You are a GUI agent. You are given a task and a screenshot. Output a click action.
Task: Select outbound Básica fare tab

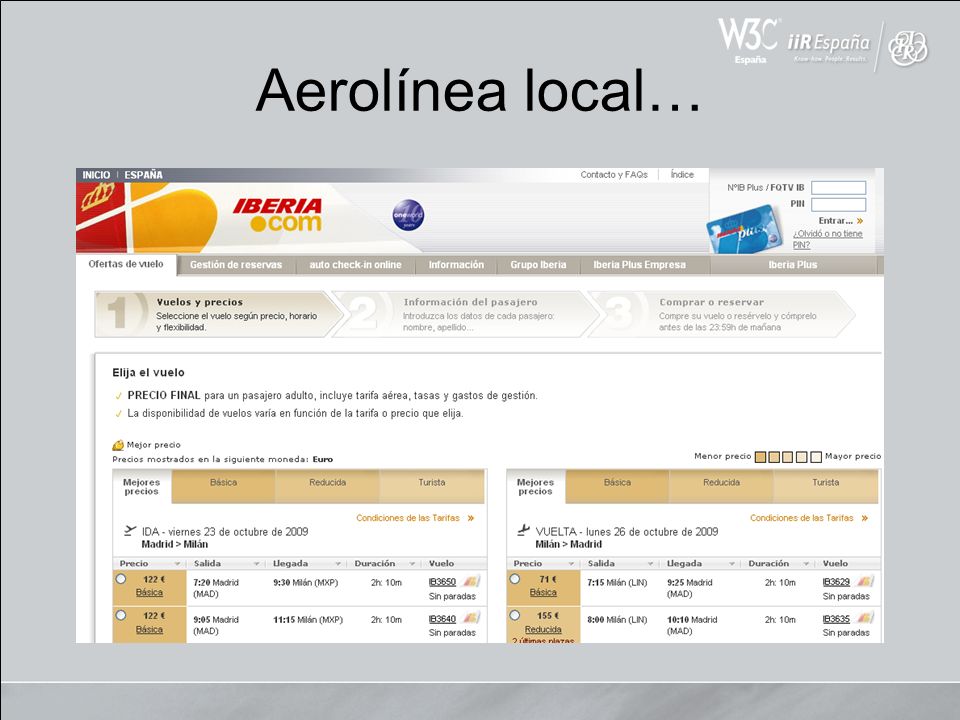point(223,487)
